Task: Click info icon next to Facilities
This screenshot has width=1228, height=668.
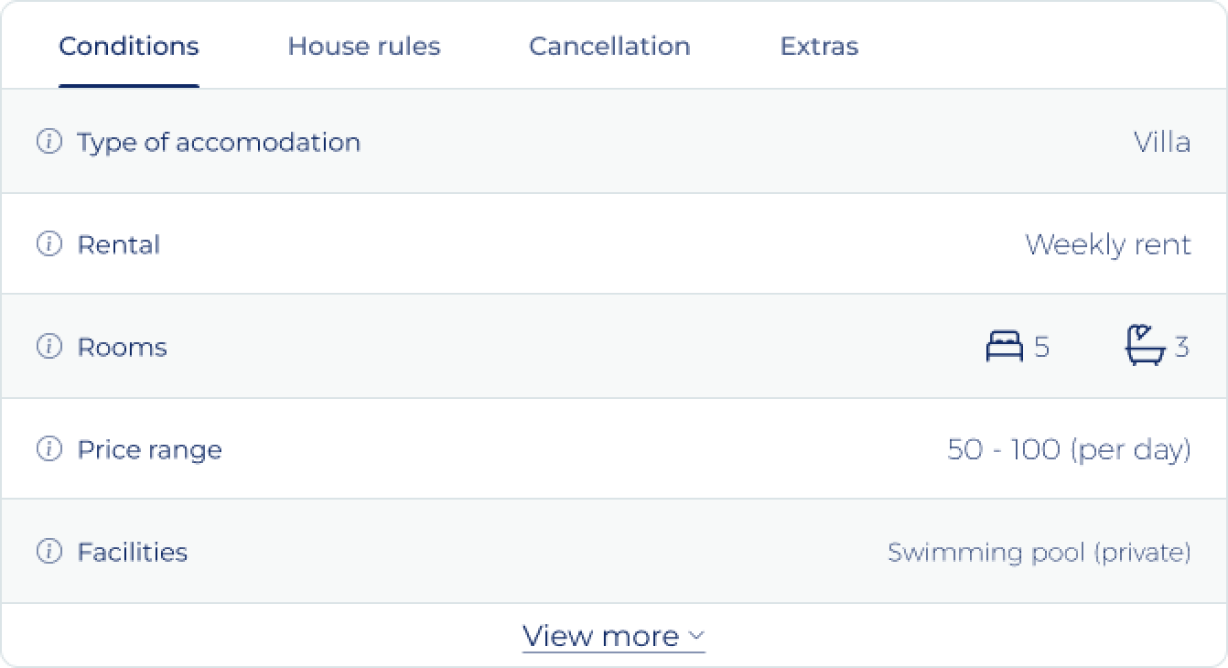Action: pos(49,552)
